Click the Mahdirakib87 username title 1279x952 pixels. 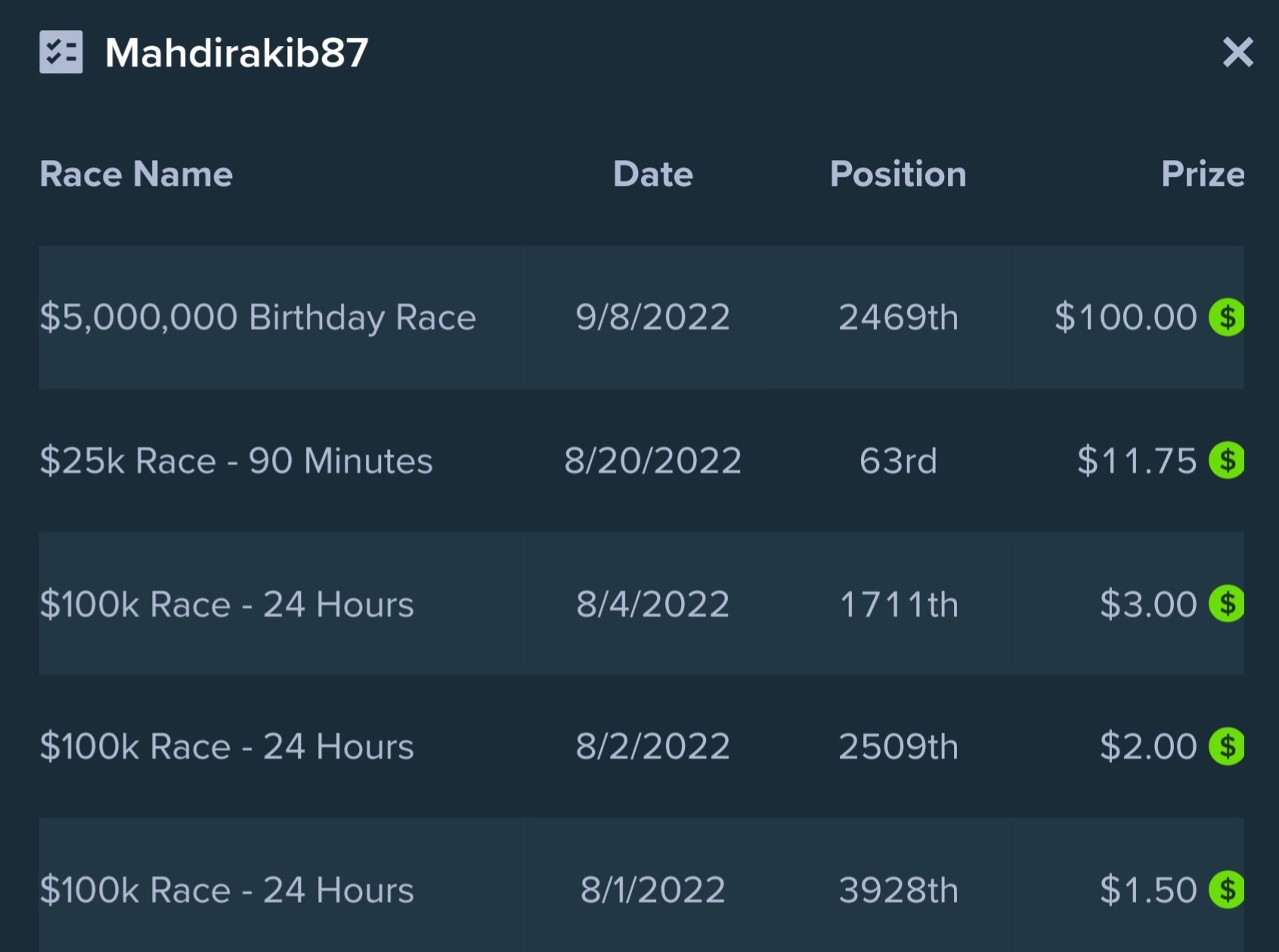[x=237, y=53]
